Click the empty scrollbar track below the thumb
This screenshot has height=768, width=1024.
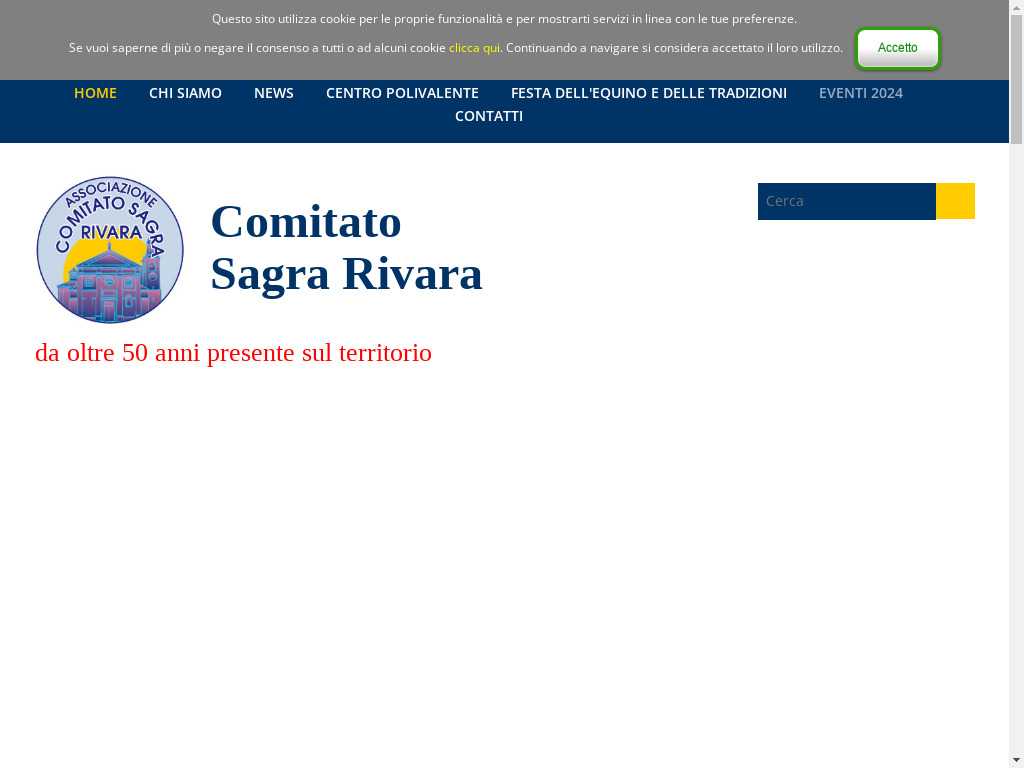click(x=1016, y=450)
